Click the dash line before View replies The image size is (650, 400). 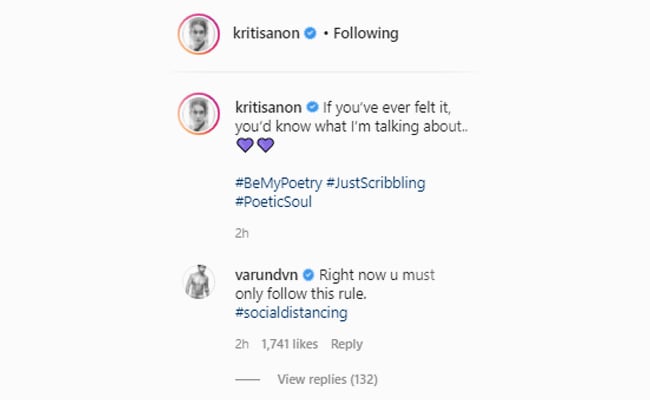coord(249,380)
